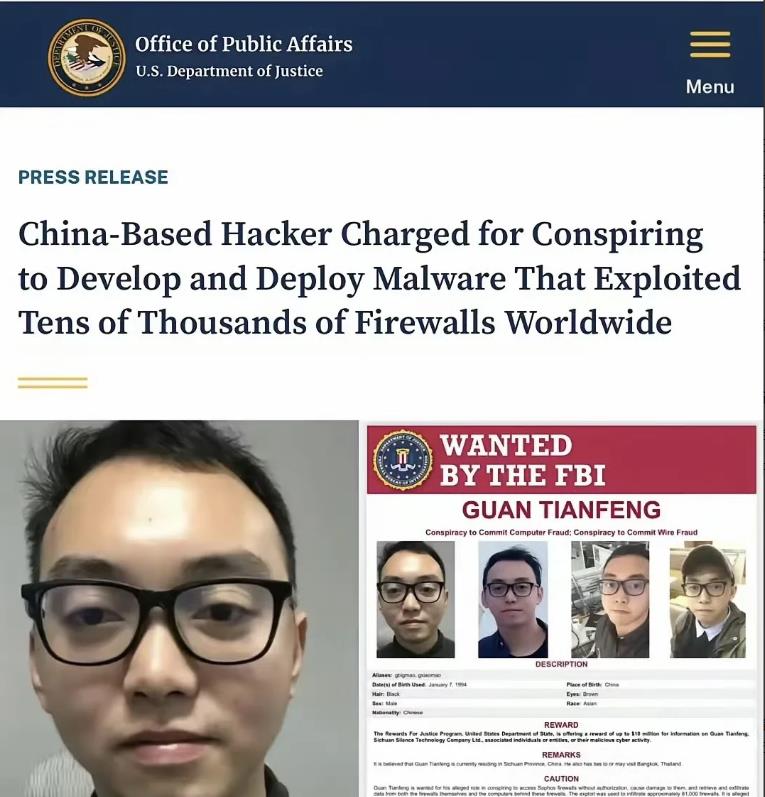Click the REMARKS section heading

(x=561, y=755)
